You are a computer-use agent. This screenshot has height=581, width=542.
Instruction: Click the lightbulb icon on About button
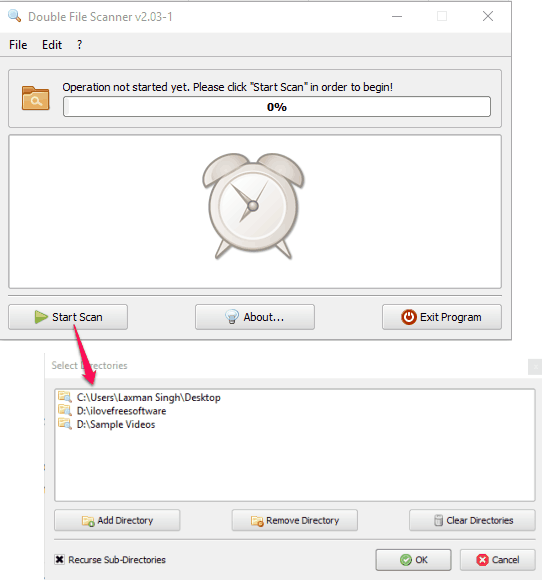point(232,317)
